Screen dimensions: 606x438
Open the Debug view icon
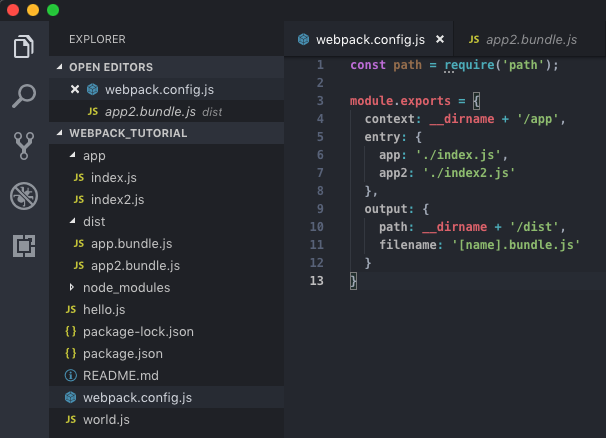(x=24, y=196)
